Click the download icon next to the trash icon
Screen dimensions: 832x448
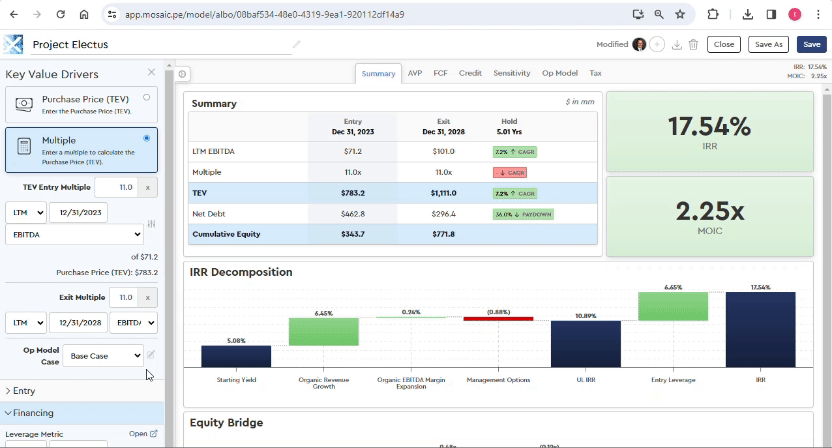(677, 45)
